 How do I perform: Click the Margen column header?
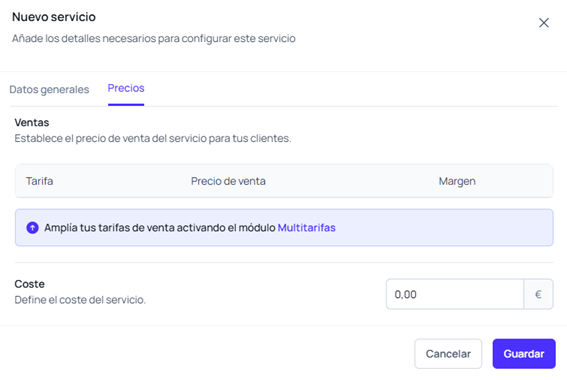pyautogui.click(x=457, y=181)
